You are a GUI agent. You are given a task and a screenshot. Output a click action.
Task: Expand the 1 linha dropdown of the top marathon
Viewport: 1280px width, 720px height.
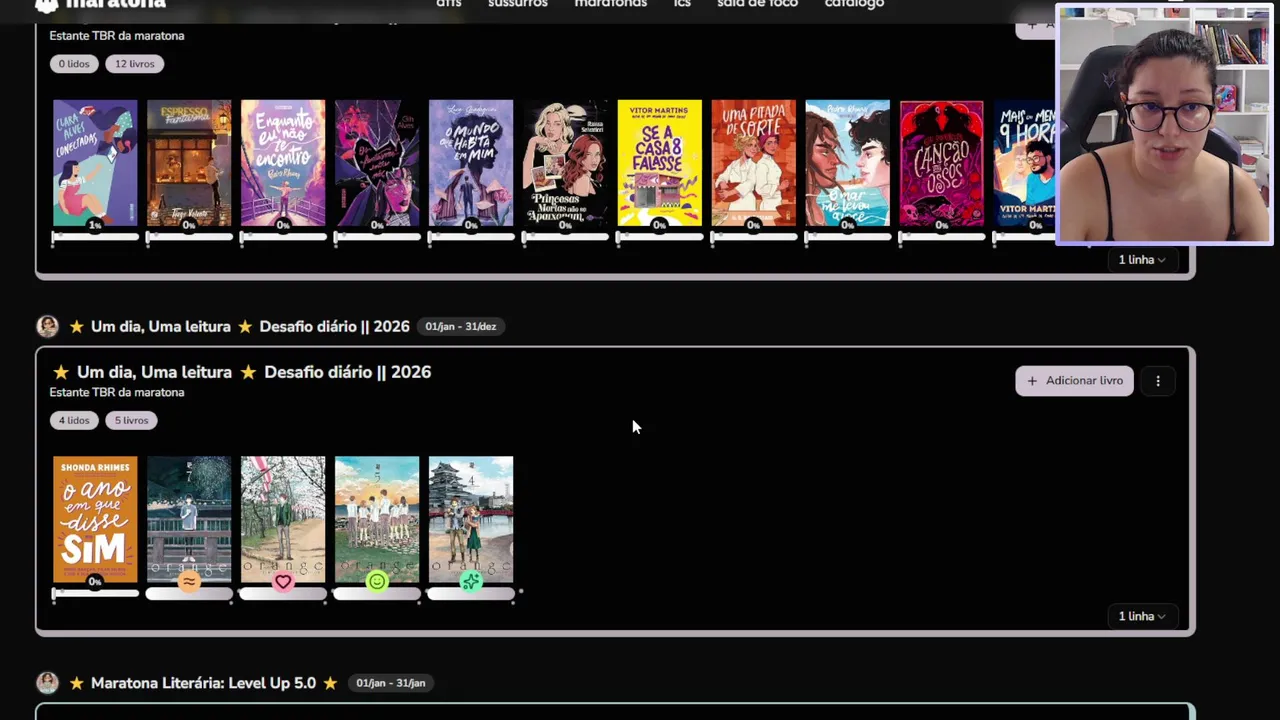point(1141,259)
